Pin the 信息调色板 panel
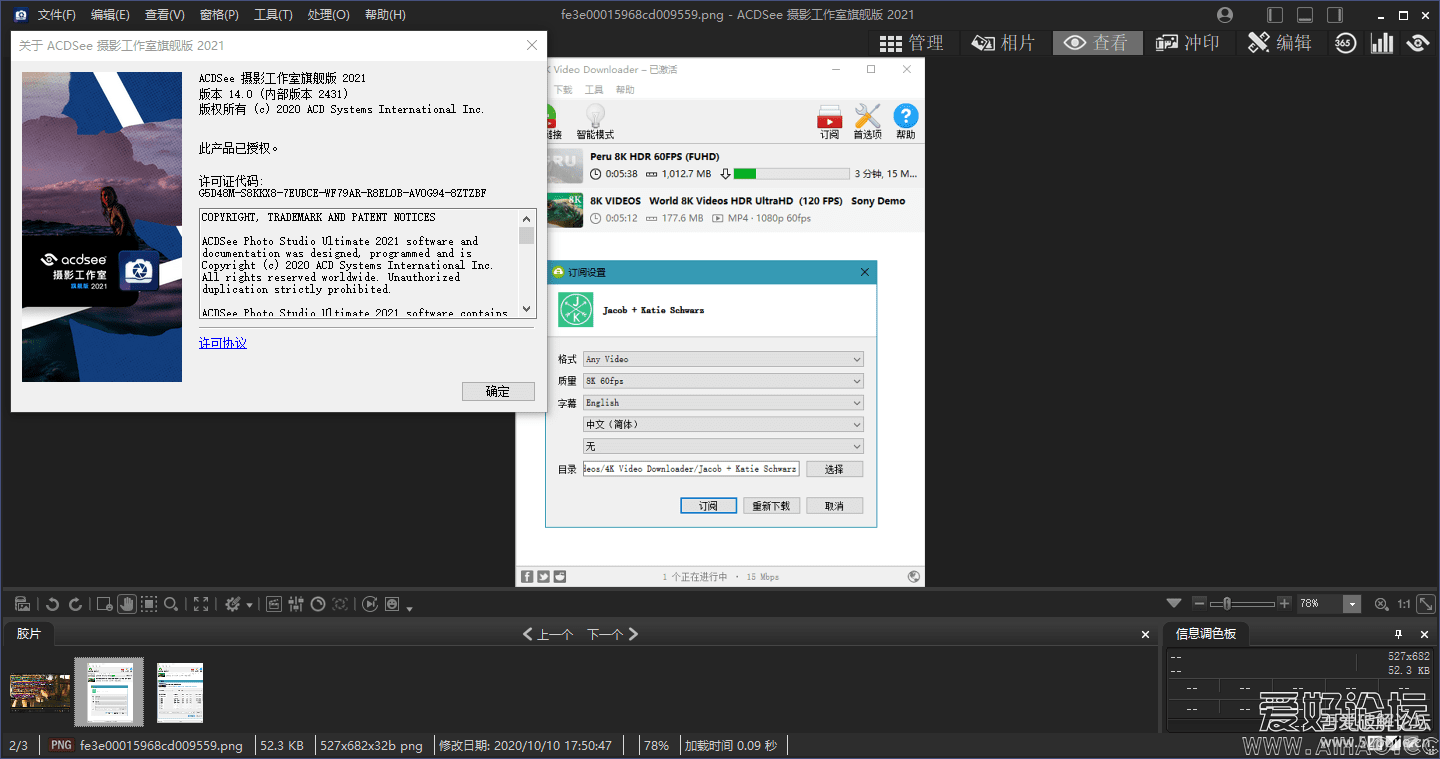The width and height of the screenshot is (1440, 759). coord(1399,634)
